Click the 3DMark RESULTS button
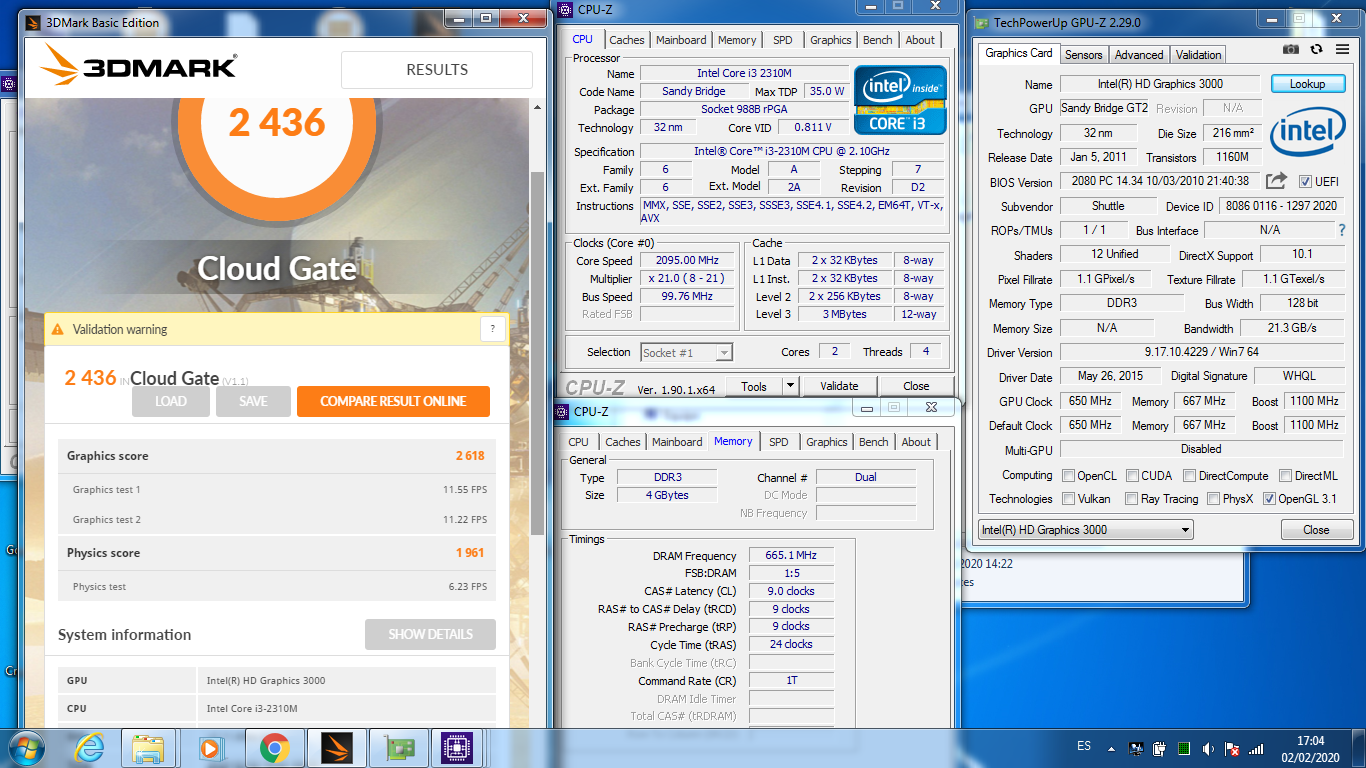This screenshot has height=768, width=1366. [437, 70]
